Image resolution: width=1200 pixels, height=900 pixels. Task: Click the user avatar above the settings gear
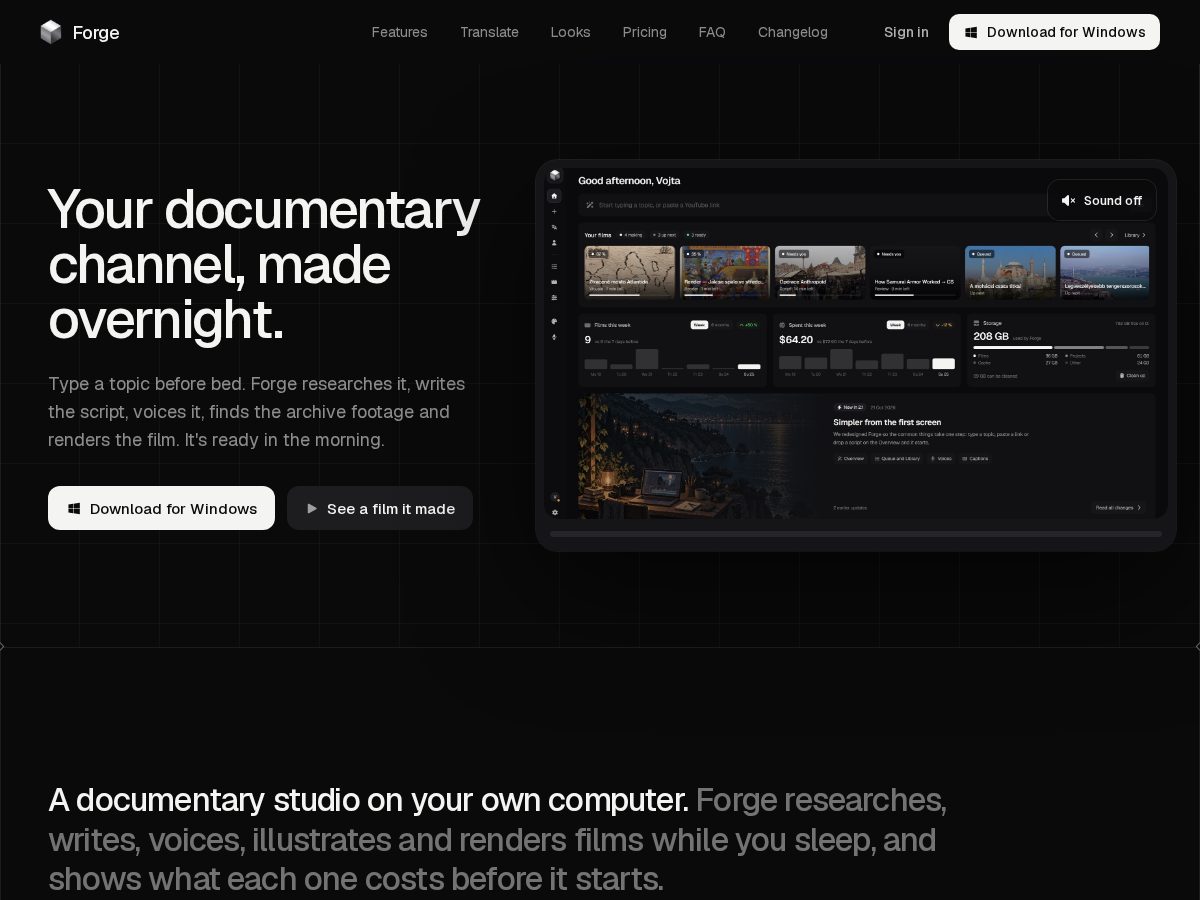click(x=555, y=497)
